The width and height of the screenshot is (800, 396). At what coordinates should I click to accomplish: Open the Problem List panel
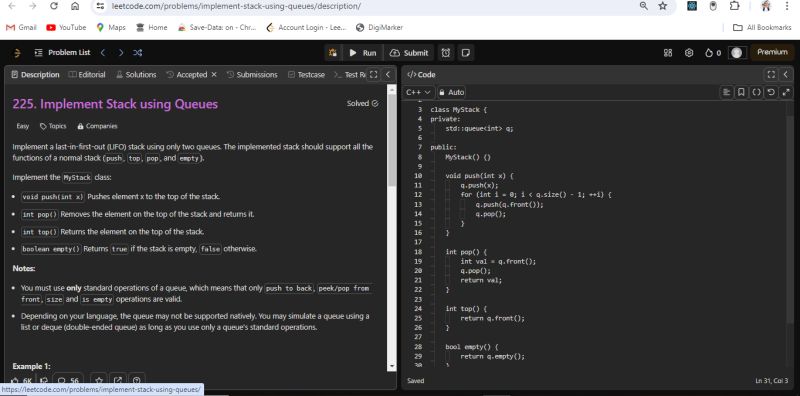pos(62,53)
